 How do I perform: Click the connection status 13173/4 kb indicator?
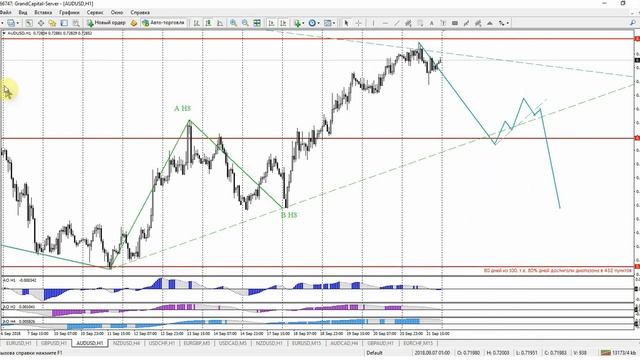click(618, 353)
